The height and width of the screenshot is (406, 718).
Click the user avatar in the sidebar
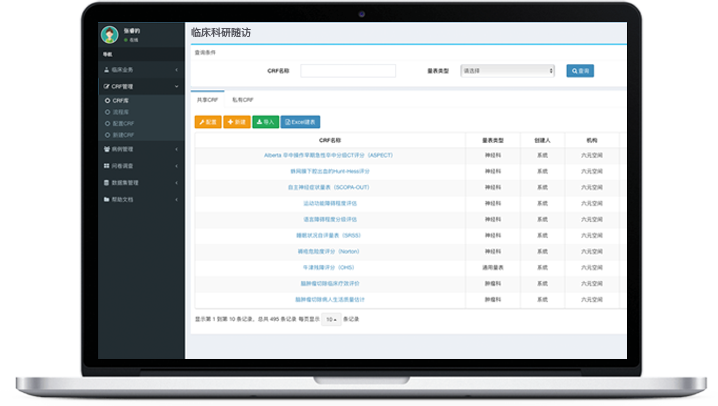pos(108,36)
